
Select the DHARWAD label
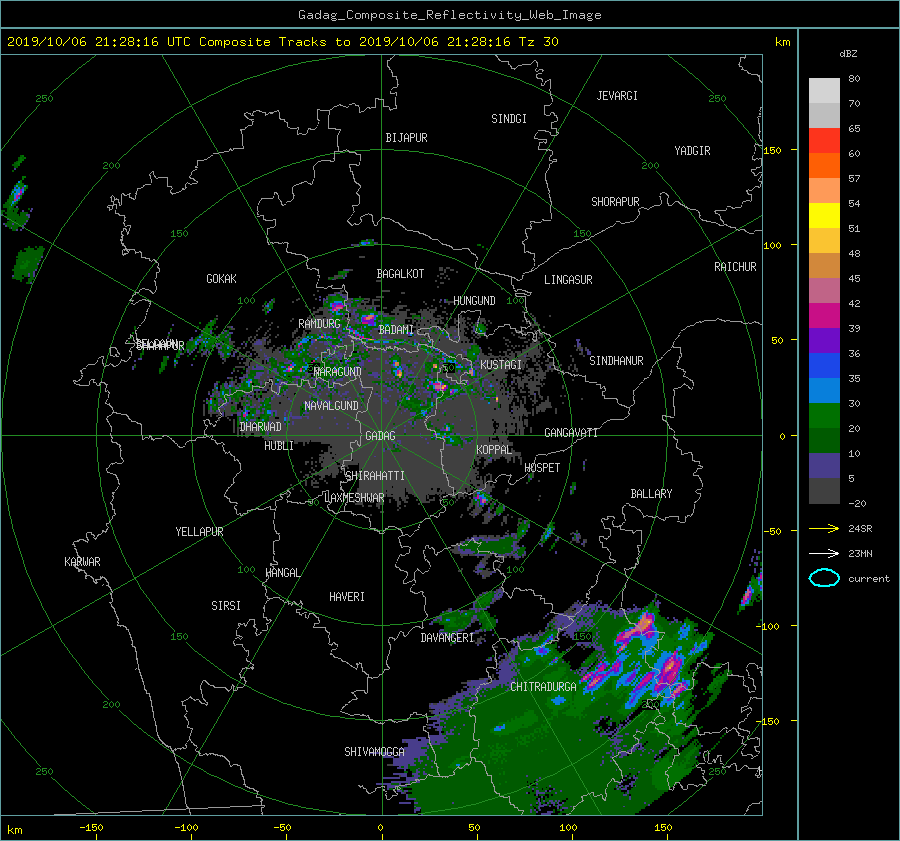pyautogui.click(x=261, y=427)
